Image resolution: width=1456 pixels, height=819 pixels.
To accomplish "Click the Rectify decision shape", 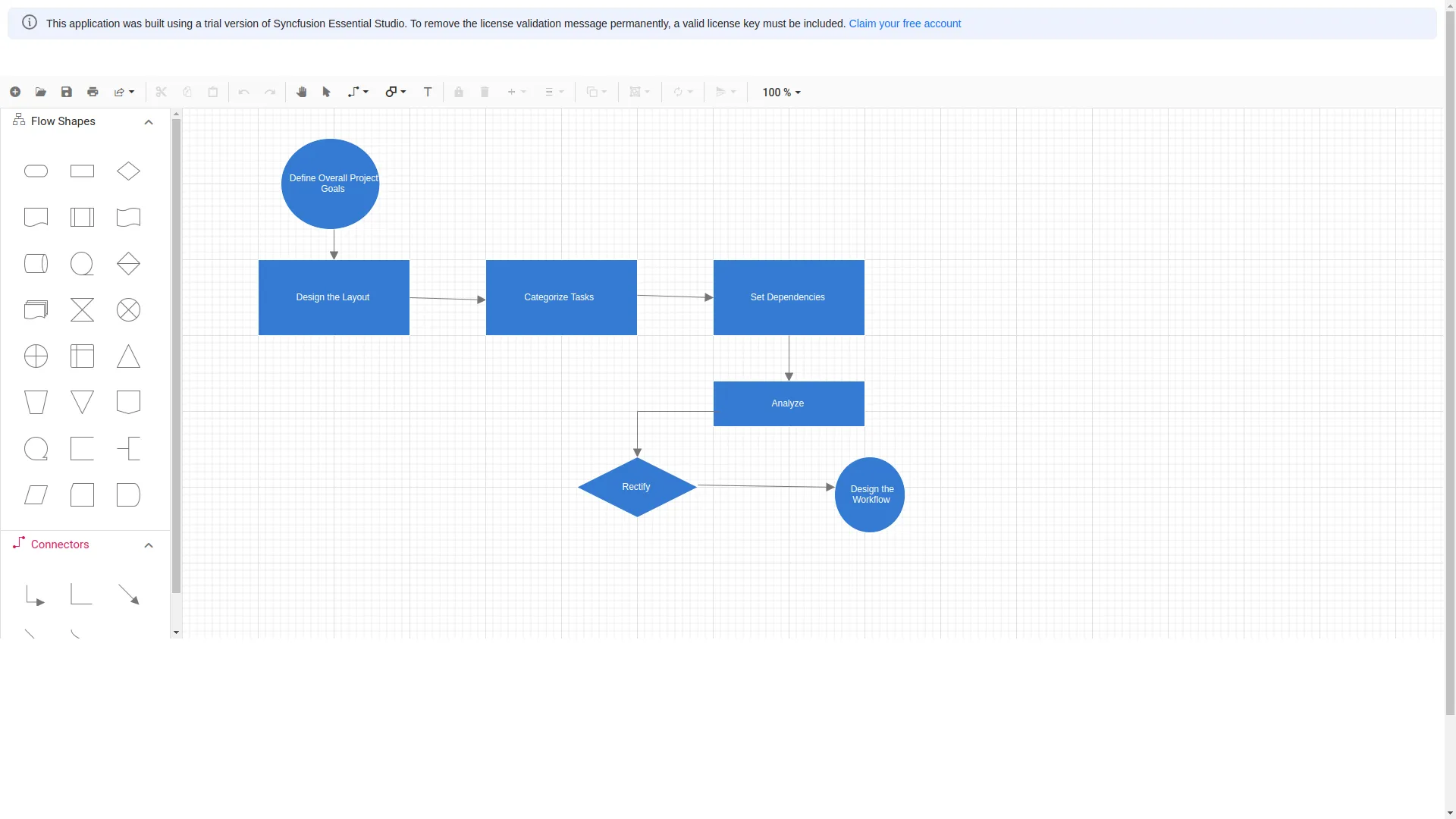I will [637, 486].
